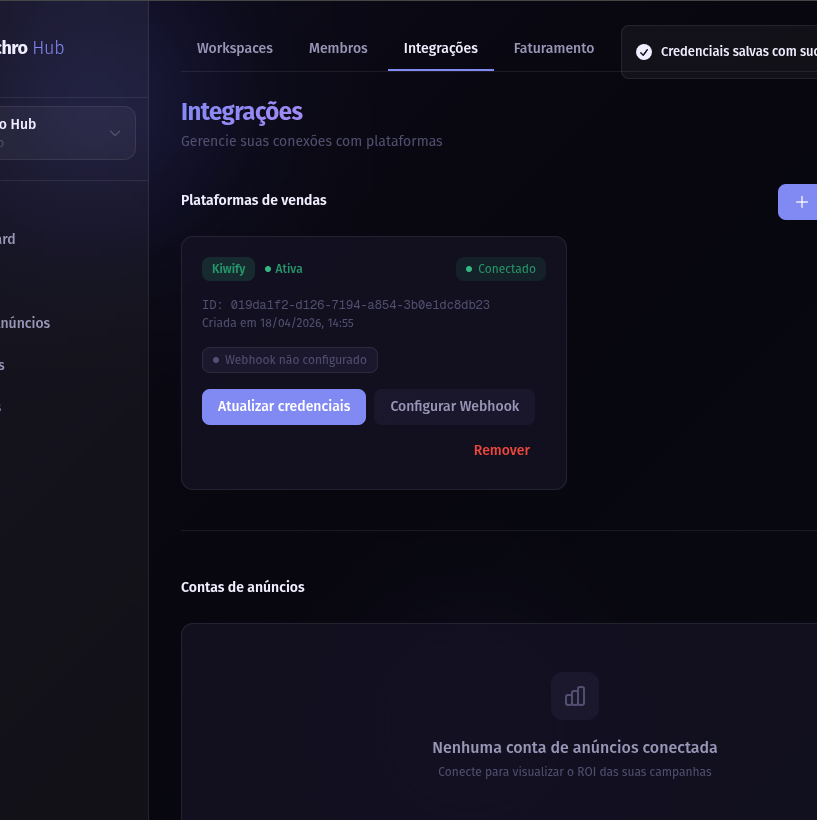Screen dimensions: 817x820
Task: Expand the workspace selector chevron
Action: coord(115,133)
